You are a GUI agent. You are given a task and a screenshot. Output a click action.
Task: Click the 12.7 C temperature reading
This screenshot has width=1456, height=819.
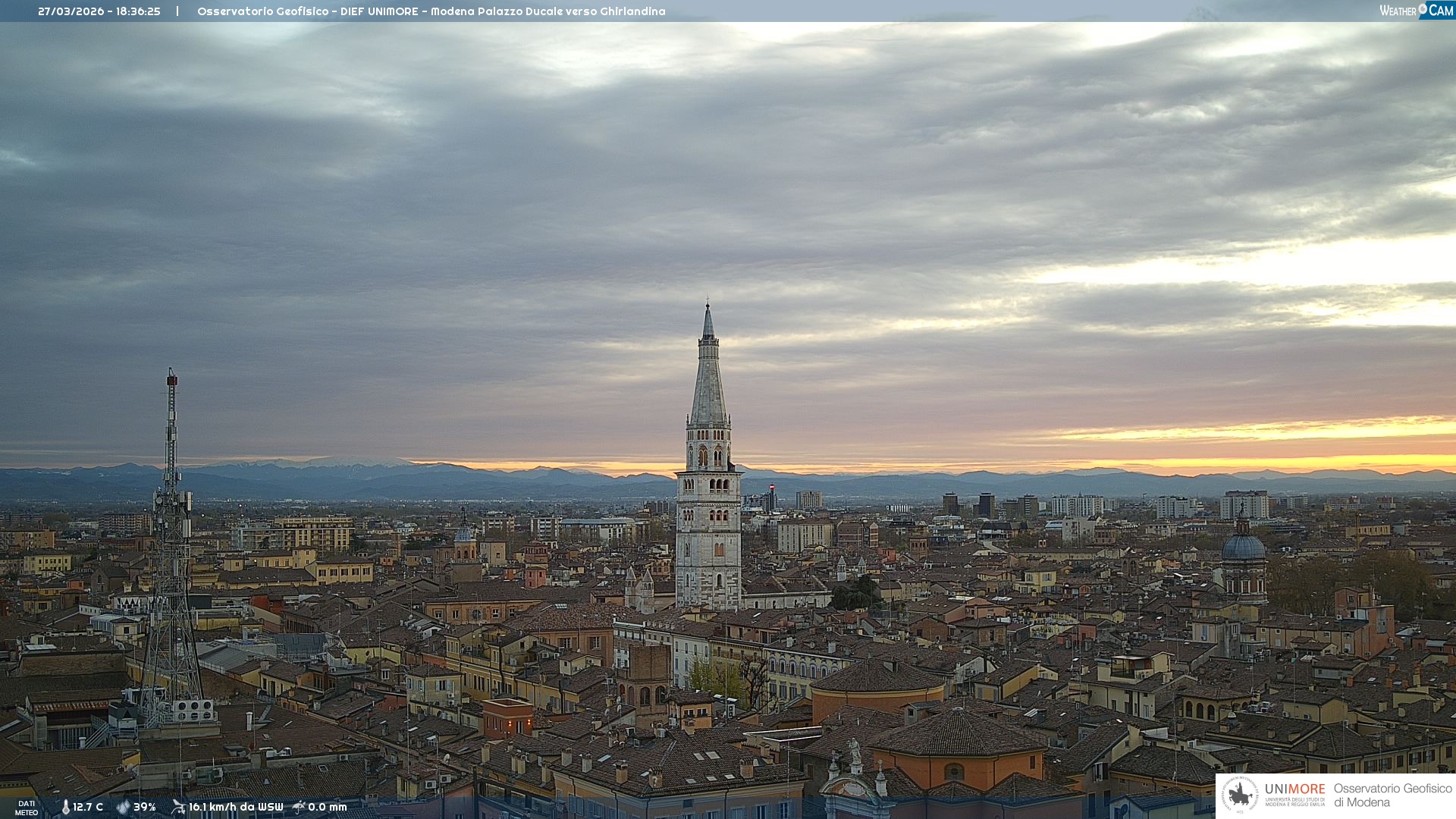(x=88, y=807)
